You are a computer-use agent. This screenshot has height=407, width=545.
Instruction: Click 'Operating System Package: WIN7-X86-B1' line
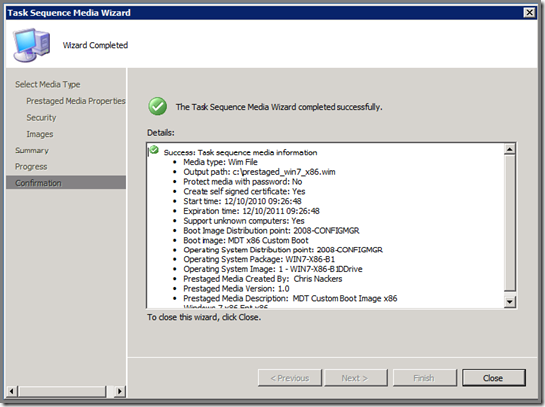pyautogui.click(x=259, y=259)
